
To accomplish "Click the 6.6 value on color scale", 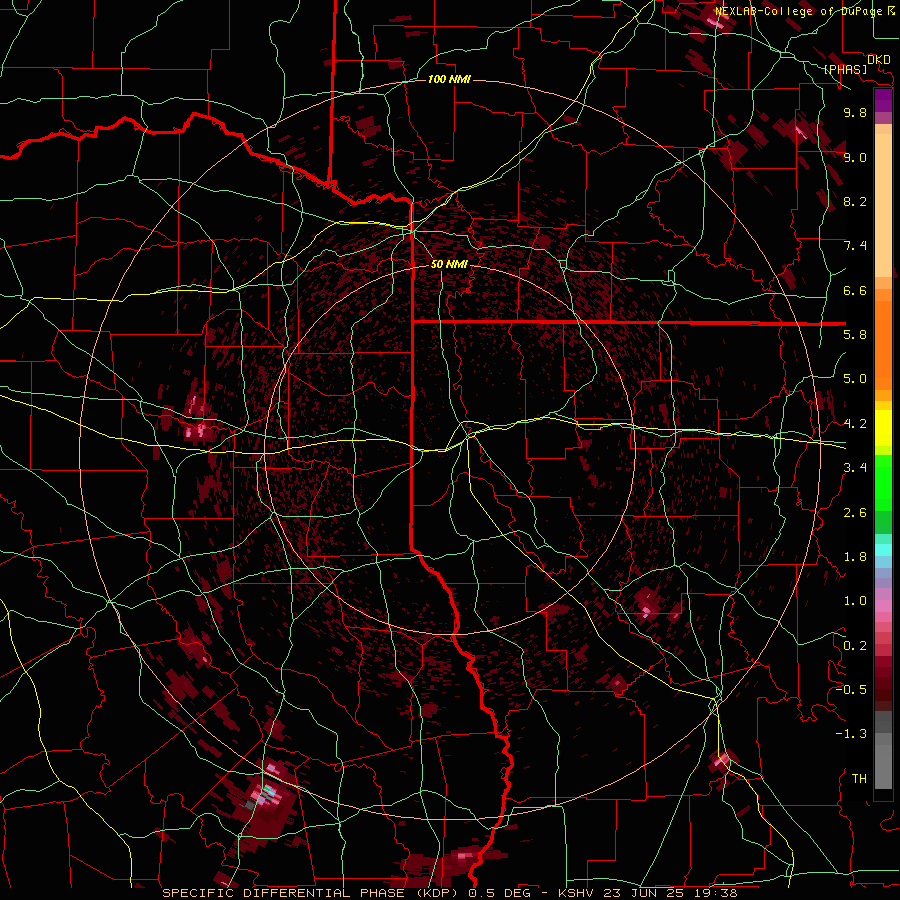I will point(855,290).
